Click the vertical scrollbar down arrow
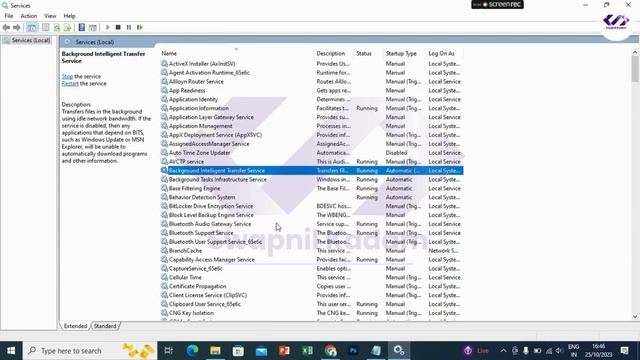Screen dimensions: 640x360 [x=635, y=317]
